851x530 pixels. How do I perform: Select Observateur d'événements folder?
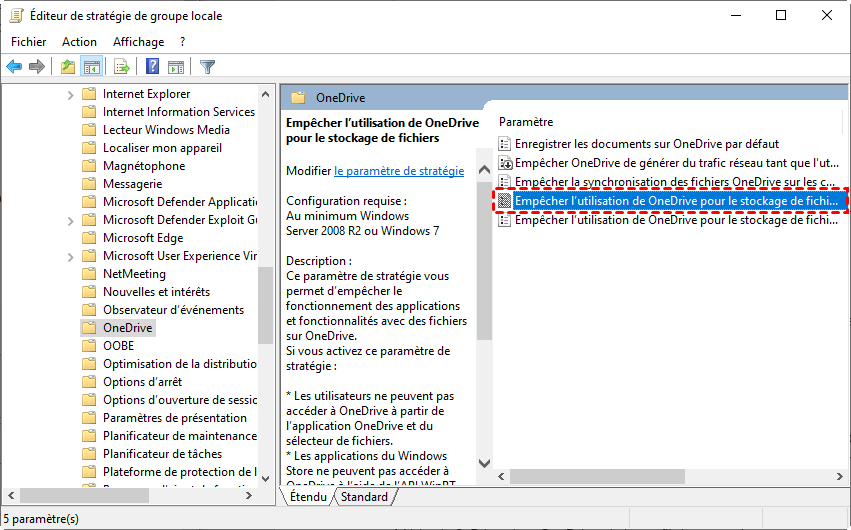(173, 310)
